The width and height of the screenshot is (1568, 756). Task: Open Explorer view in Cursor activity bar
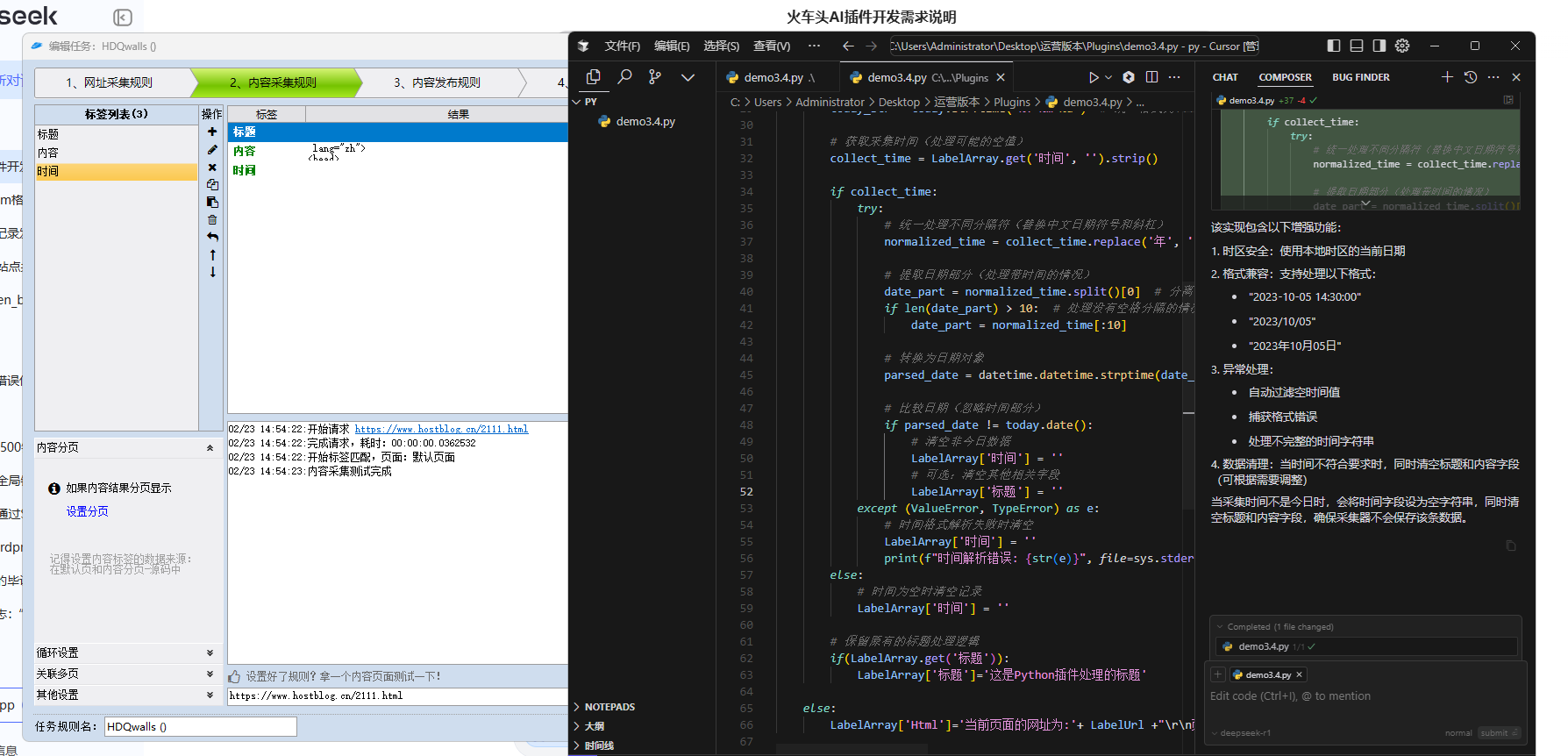[594, 77]
